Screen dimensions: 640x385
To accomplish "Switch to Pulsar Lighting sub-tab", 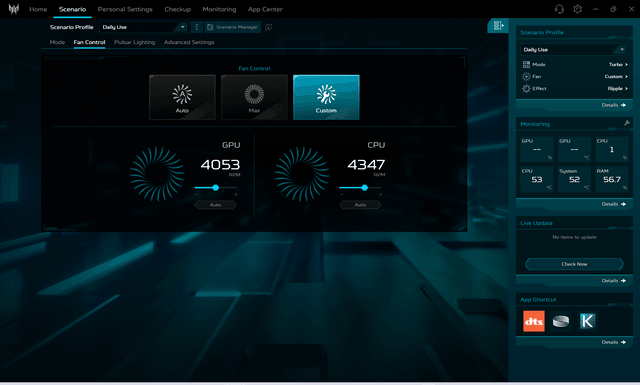I will coord(135,42).
